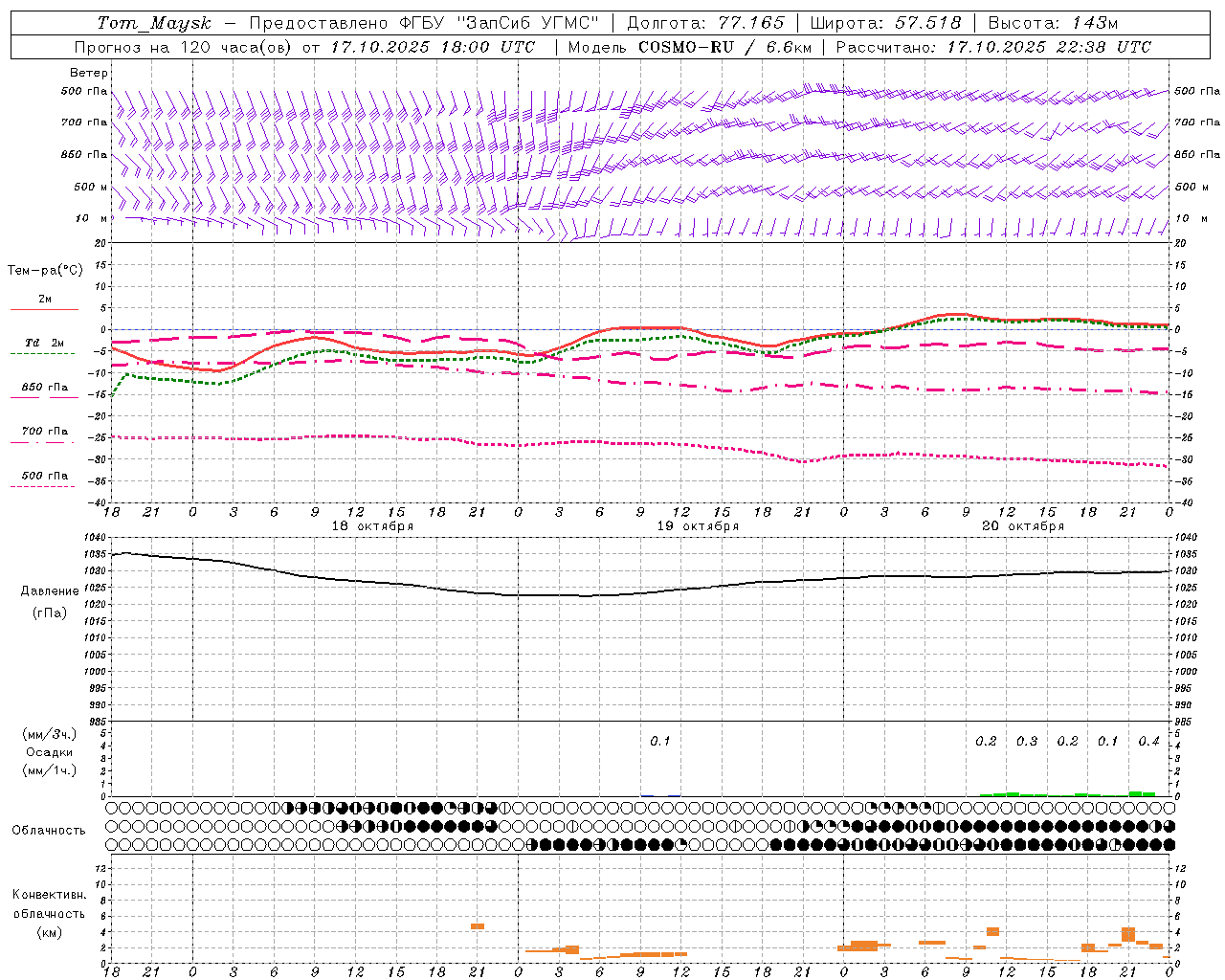The image size is (1225, 980).
Task: Click the 'Осадки' precipitation label
Action: point(50,752)
